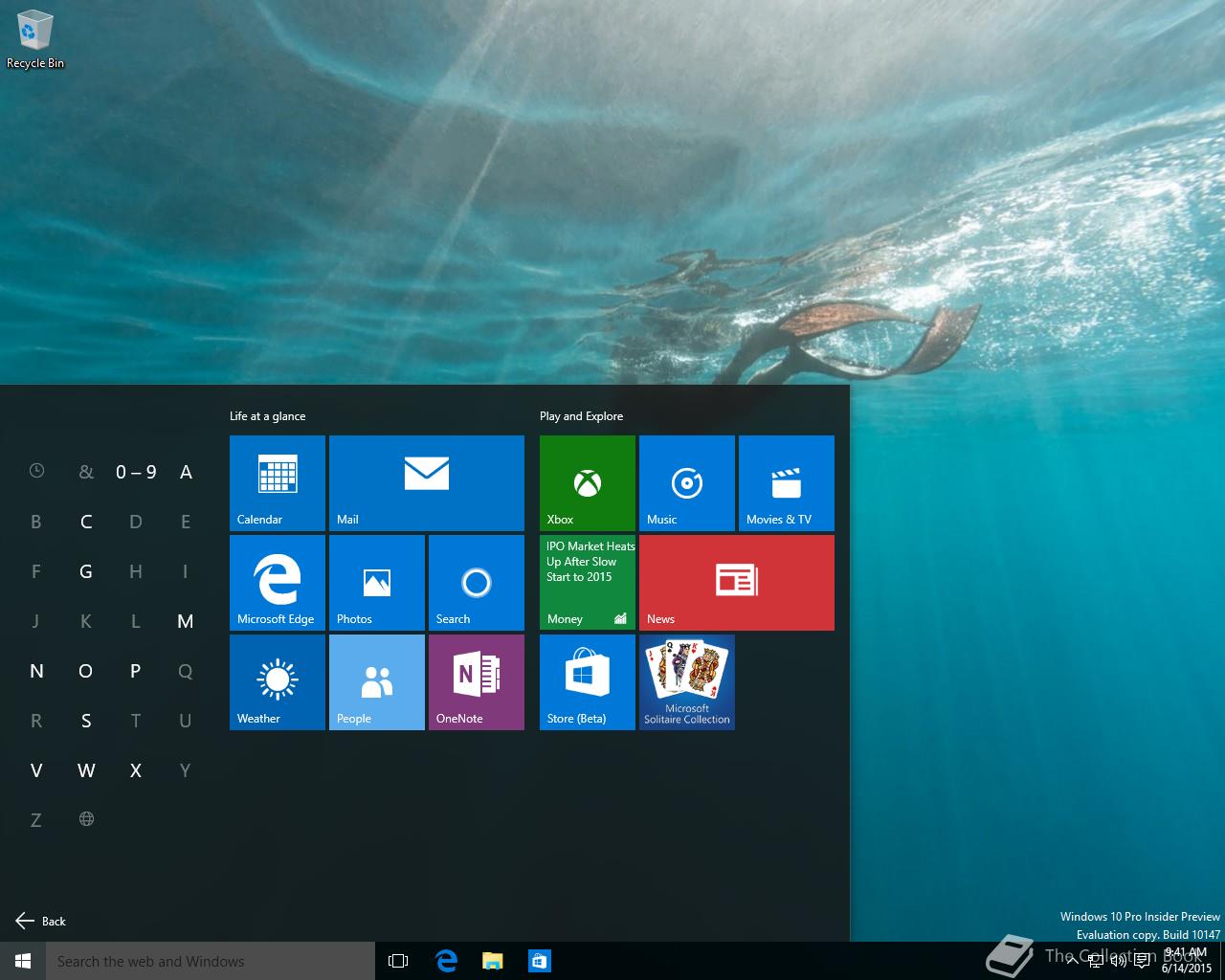Open File Explorer from the taskbar

coord(493,961)
